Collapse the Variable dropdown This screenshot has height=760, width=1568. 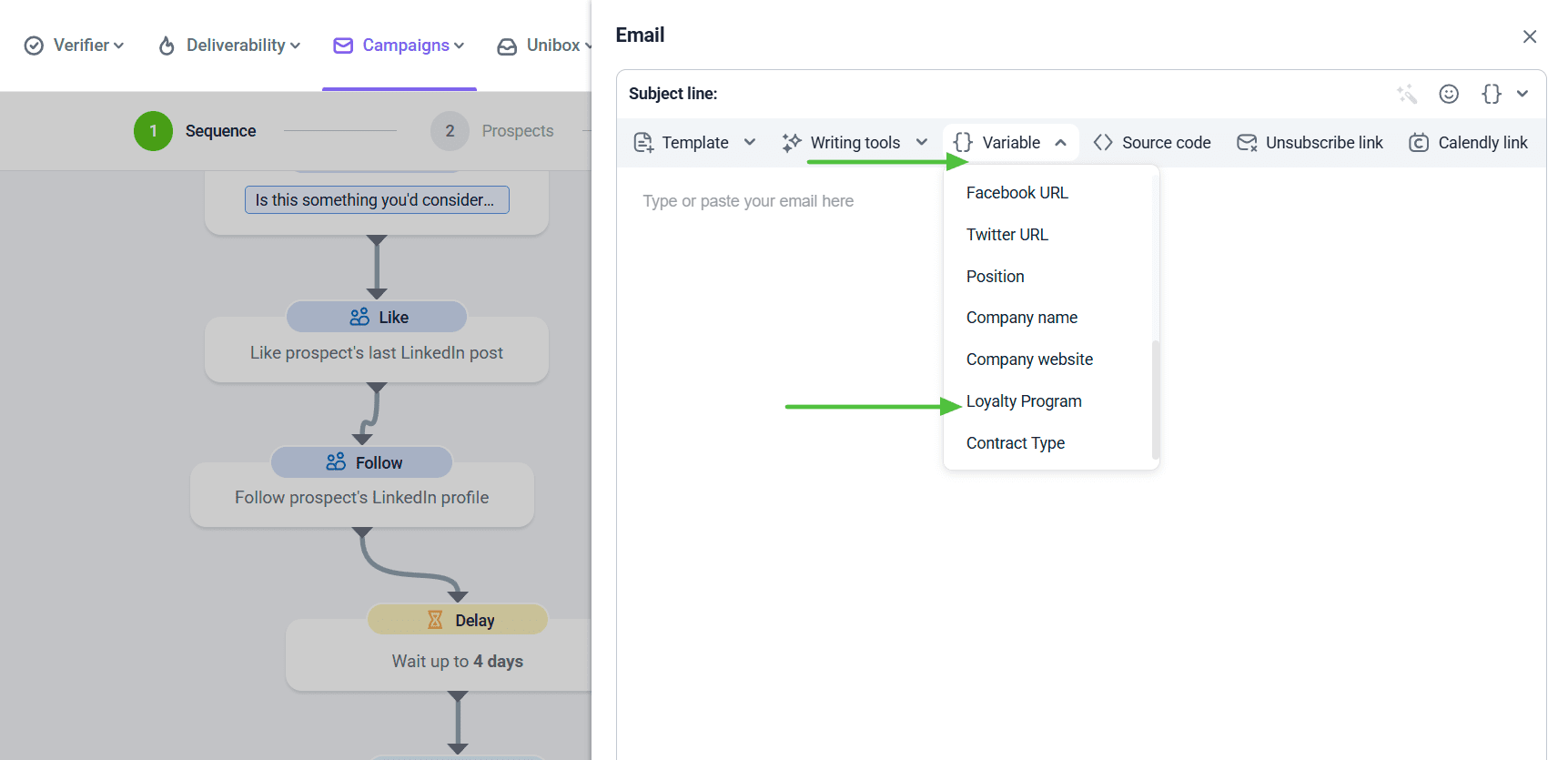[1010, 143]
